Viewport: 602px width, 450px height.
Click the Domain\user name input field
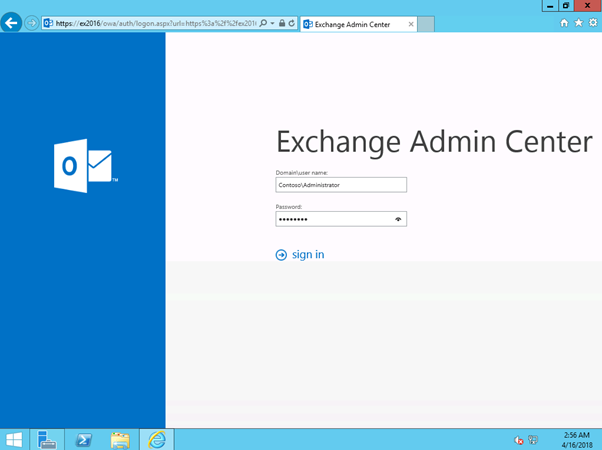[341, 185]
